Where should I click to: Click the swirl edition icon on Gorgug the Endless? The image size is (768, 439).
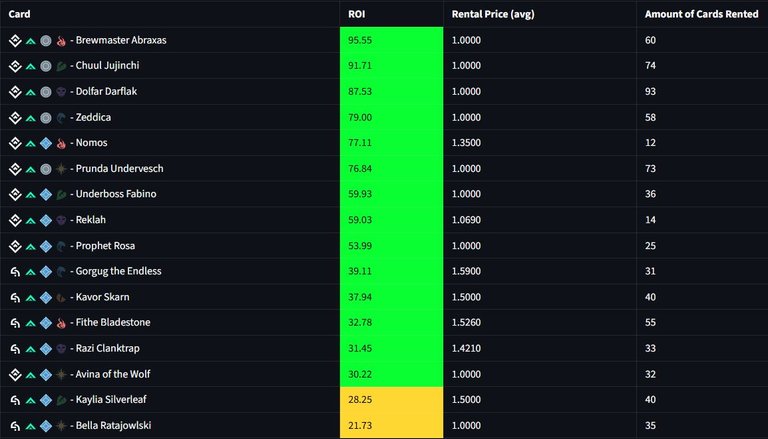tap(15, 271)
